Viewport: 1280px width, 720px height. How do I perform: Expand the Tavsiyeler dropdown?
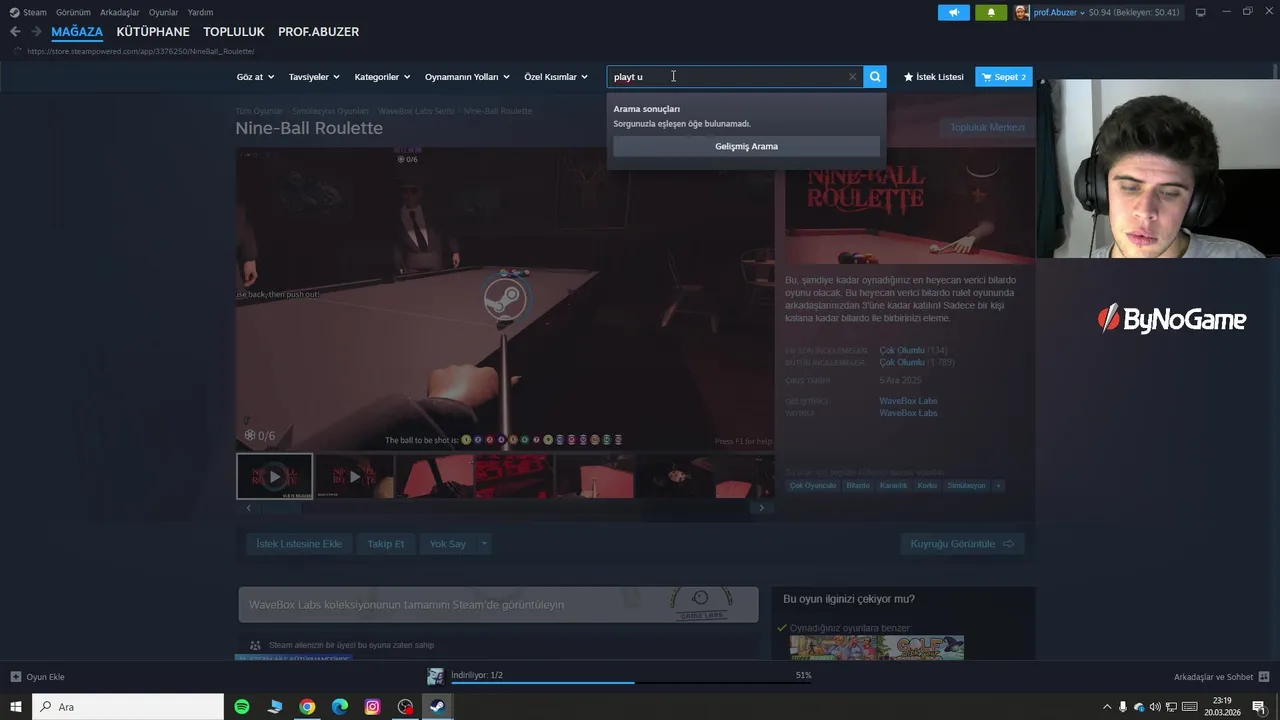[314, 77]
